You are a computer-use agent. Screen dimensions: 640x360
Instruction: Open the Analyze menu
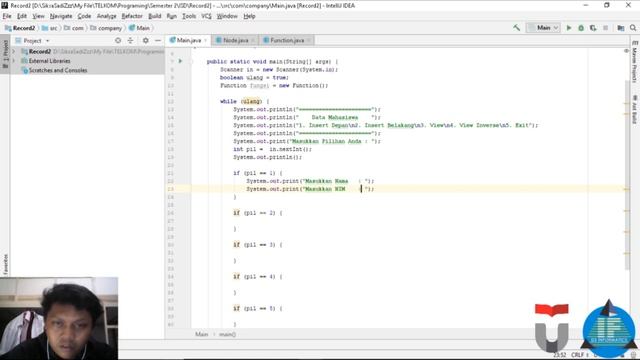click(107, 16)
